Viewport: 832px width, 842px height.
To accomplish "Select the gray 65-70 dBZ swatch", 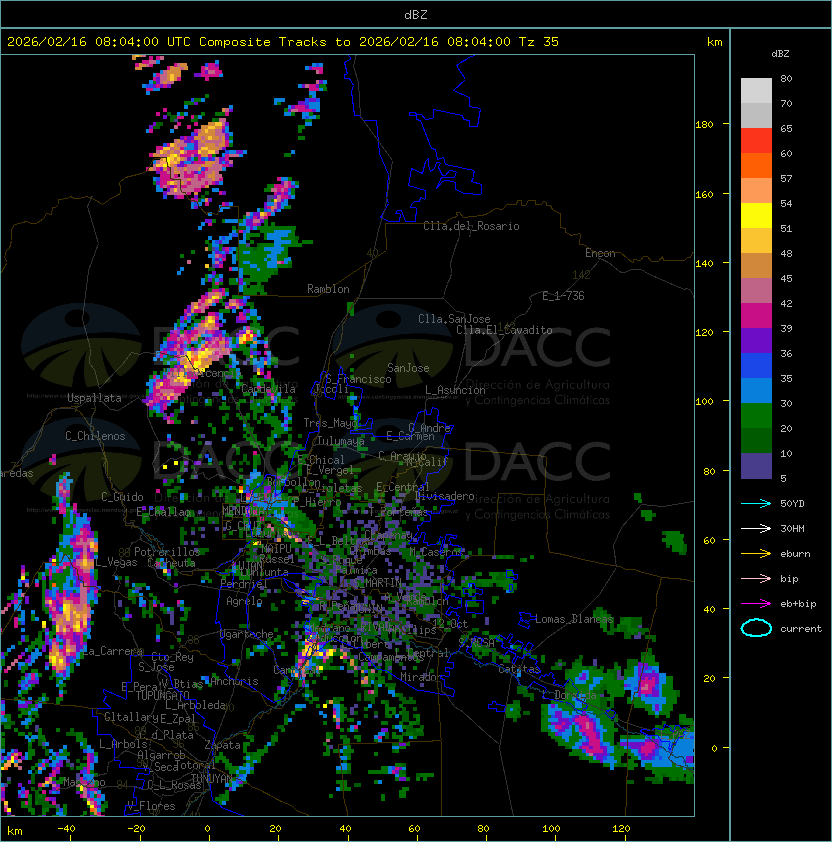I will click(756, 115).
